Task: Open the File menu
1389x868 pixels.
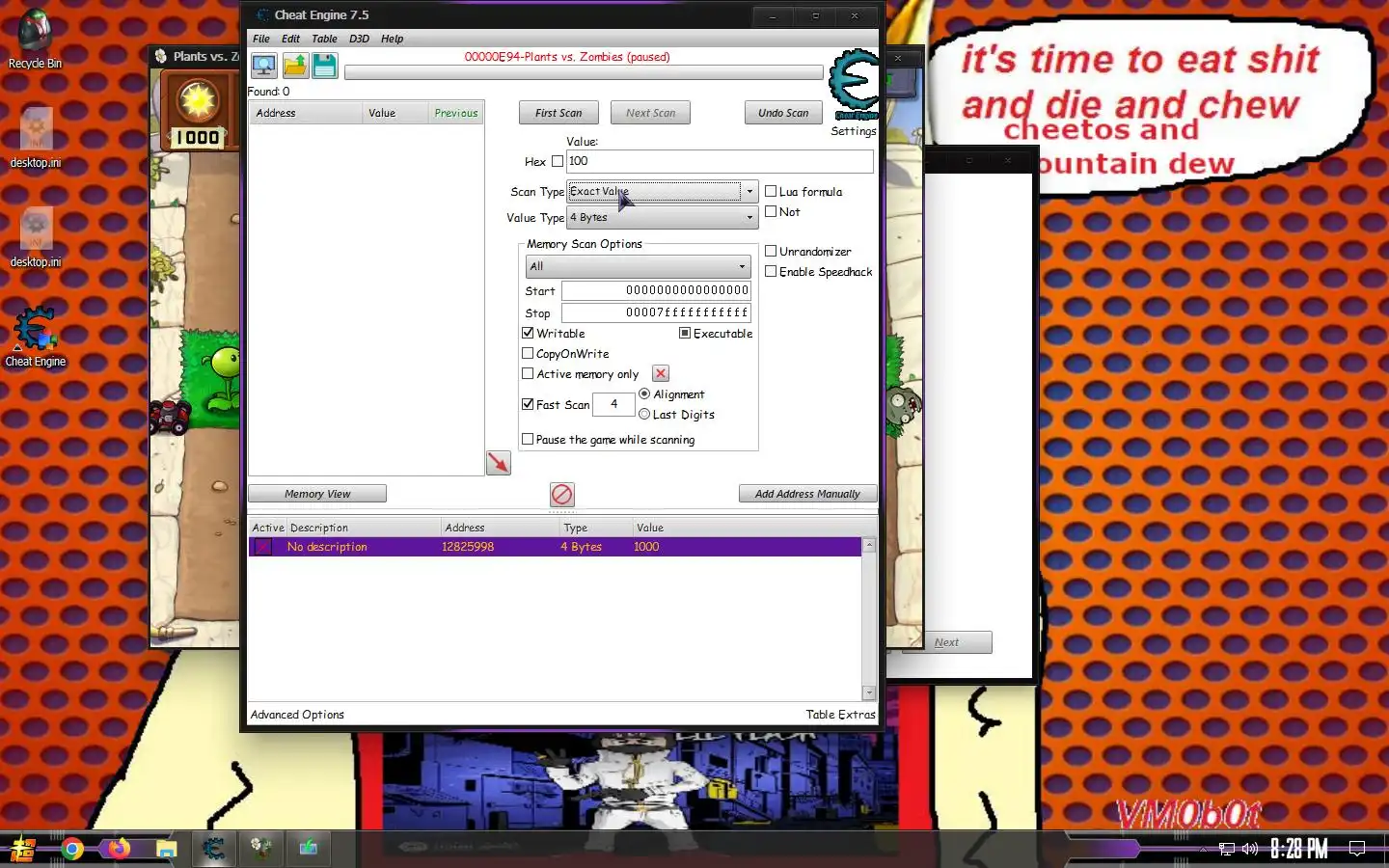Action: pos(261,39)
